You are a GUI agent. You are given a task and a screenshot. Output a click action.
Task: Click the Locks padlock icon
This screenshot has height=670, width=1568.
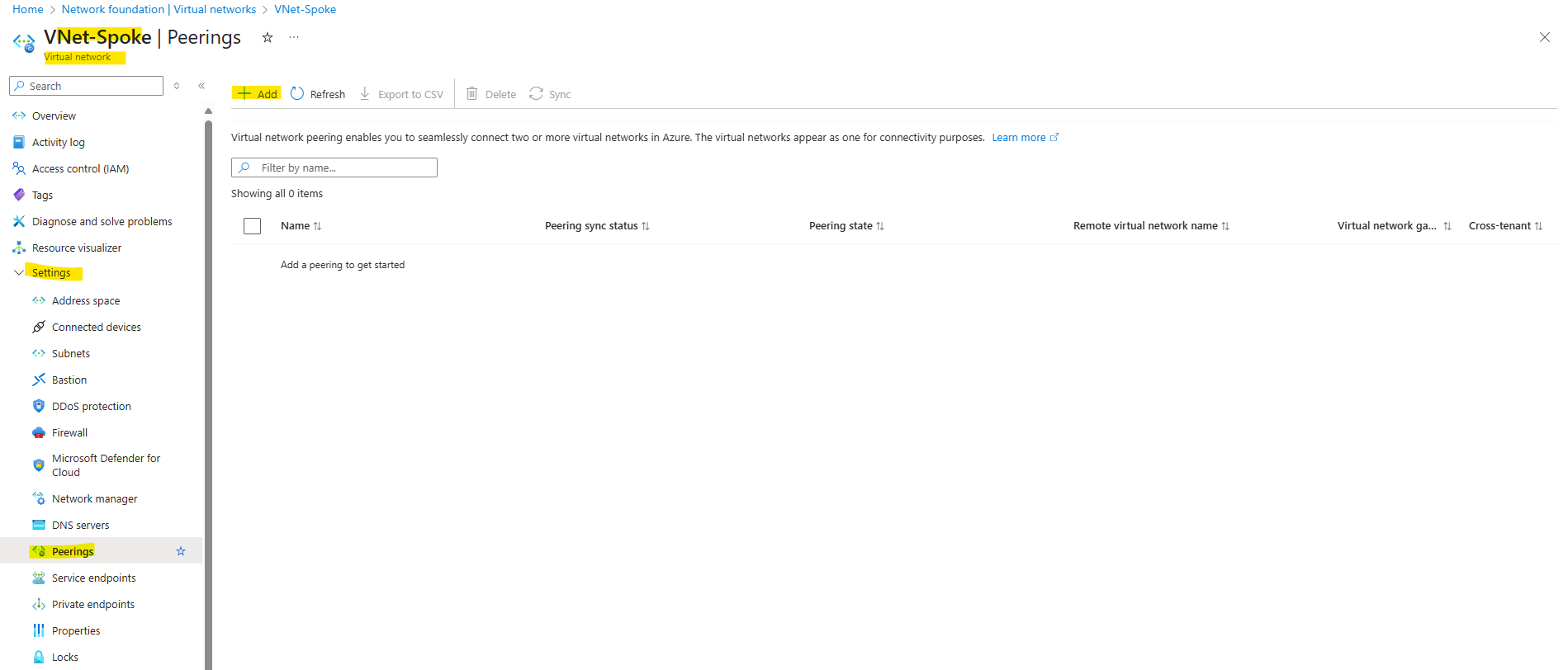coord(39,657)
